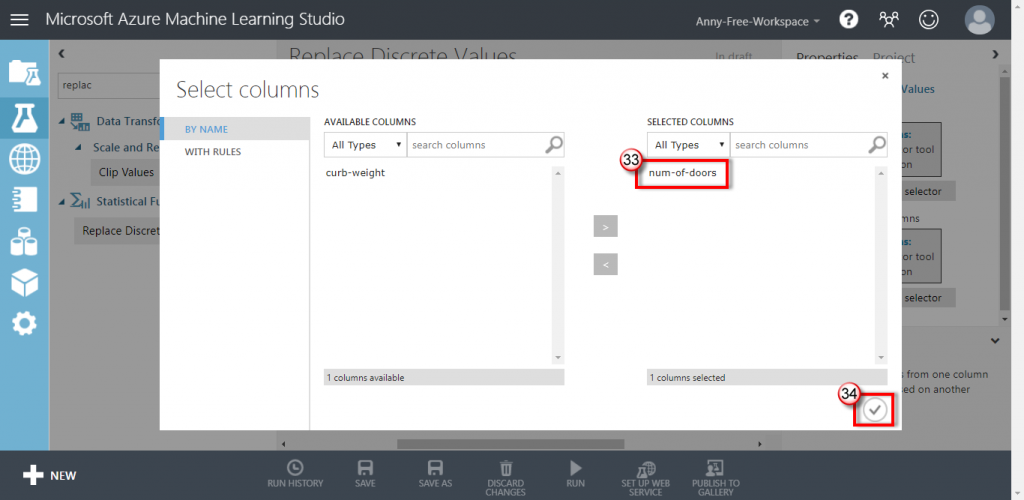The height and width of the screenshot is (500, 1024).
Task: Open the Web Services globe icon
Action: point(24,159)
